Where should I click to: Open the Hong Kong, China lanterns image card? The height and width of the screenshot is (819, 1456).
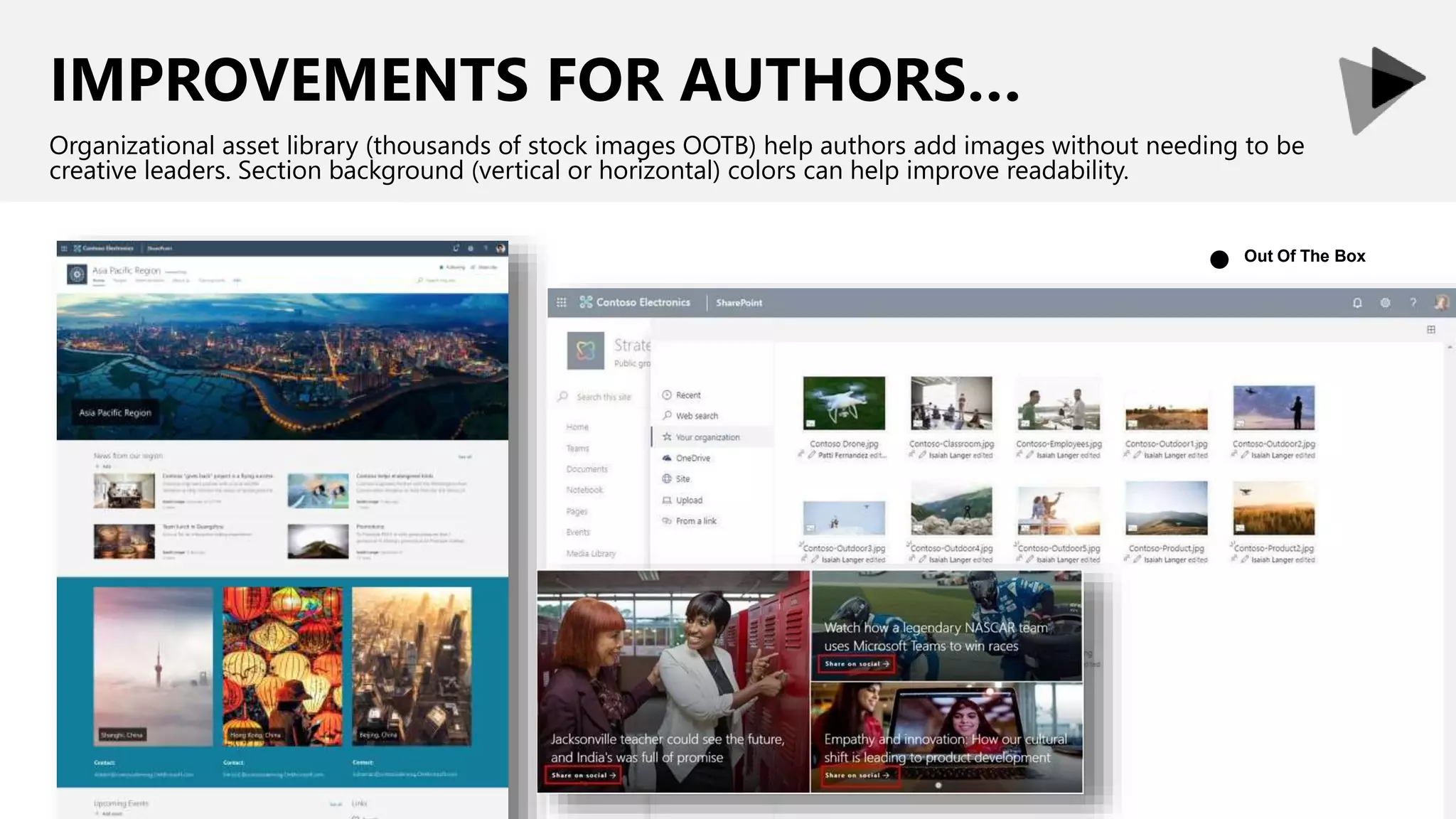coord(282,666)
